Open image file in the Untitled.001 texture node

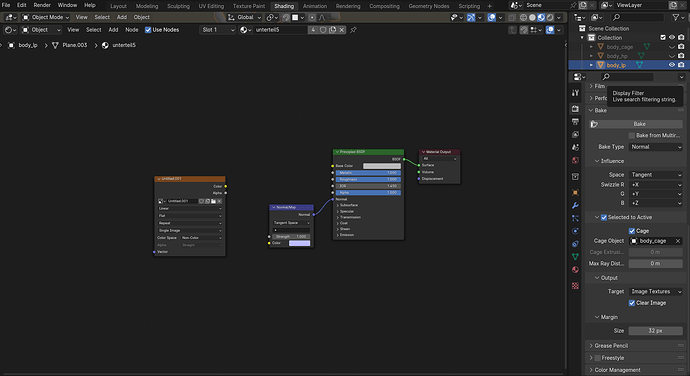point(213,201)
